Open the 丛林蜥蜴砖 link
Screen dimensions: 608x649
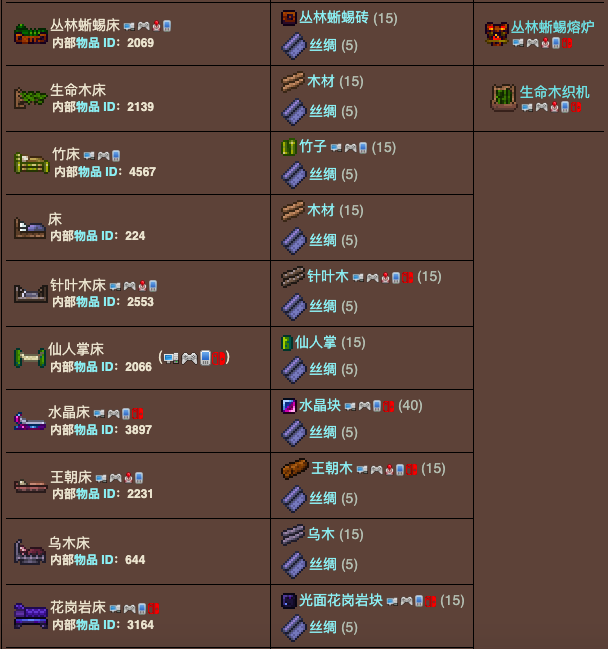pos(334,18)
